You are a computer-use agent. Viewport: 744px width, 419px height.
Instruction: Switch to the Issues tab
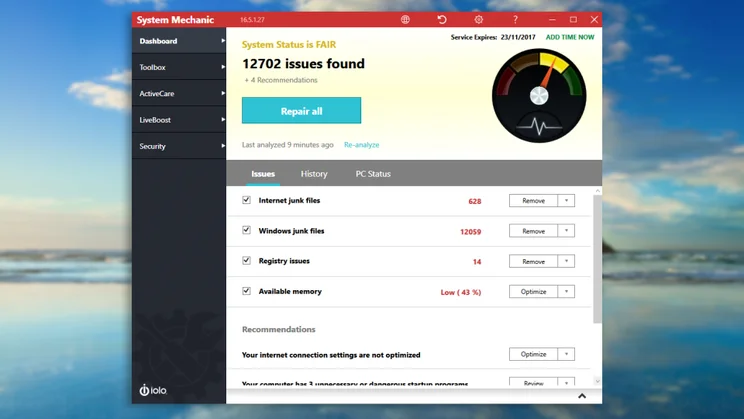263,174
